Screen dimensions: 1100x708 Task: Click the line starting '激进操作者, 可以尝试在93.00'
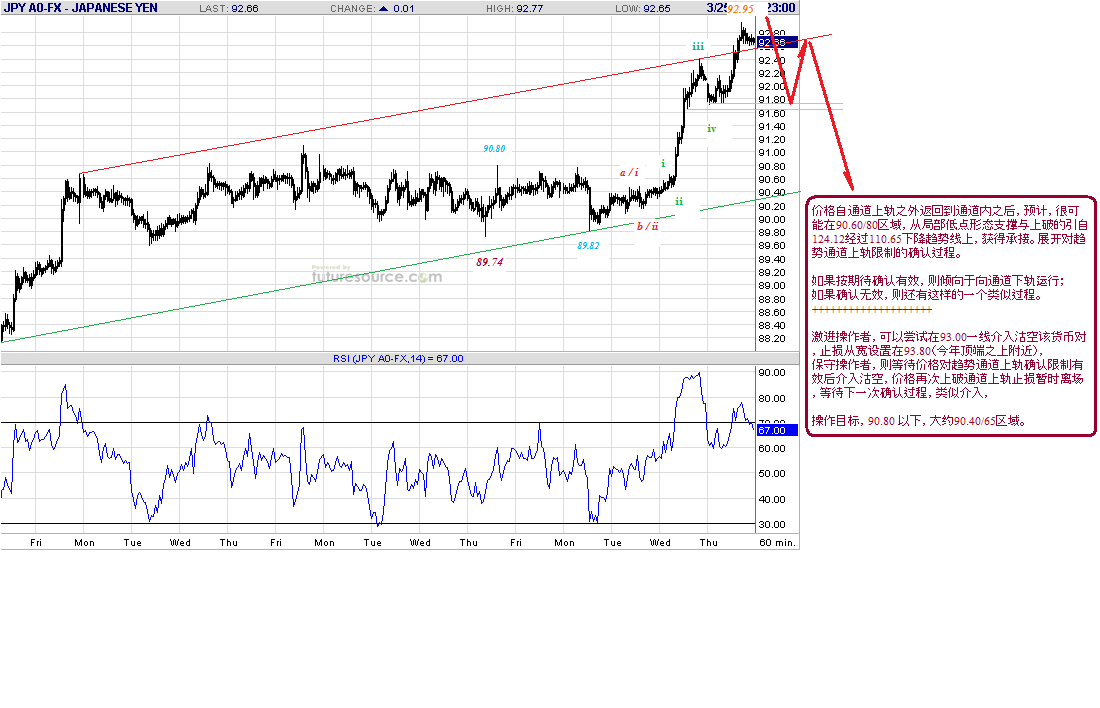(948, 337)
